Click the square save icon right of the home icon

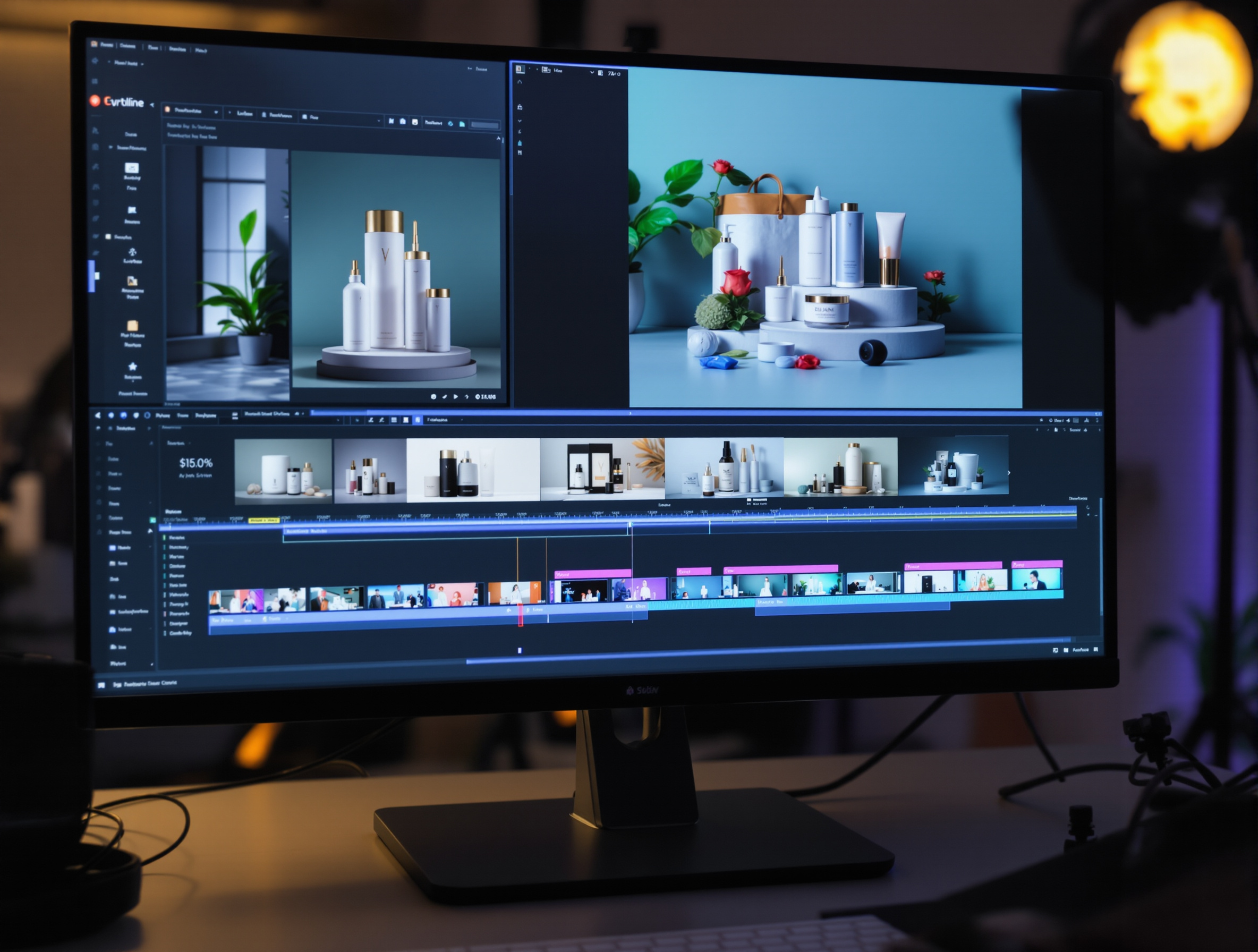pyautogui.click(x=414, y=122)
